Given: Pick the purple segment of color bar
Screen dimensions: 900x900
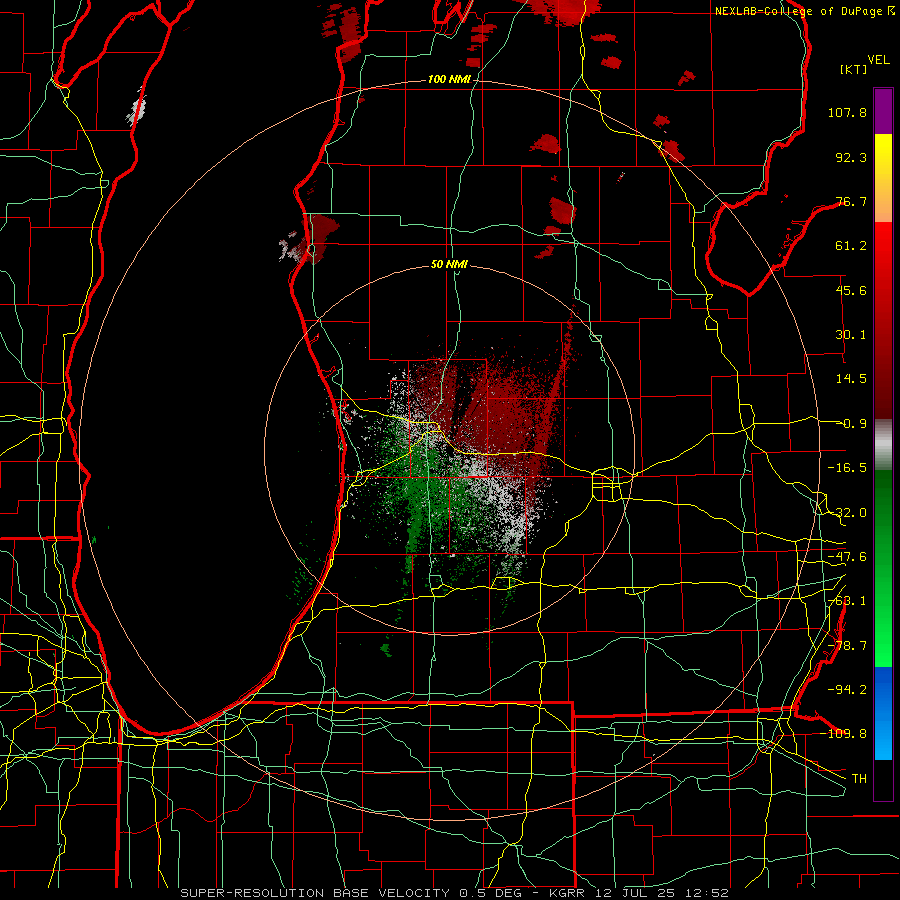Looking at the screenshot, I should [x=883, y=111].
